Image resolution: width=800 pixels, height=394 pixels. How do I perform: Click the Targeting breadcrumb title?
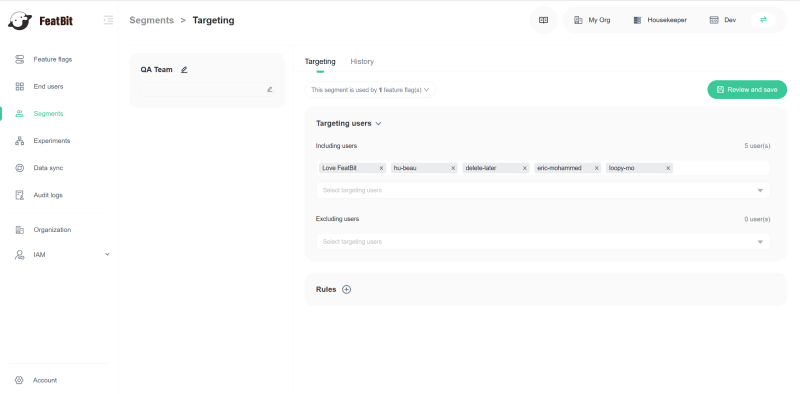pyautogui.click(x=213, y=20)
